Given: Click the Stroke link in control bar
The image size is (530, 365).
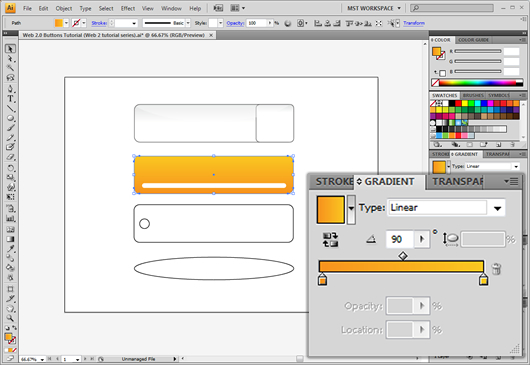Looking at the screenshot, I should pyautogui.click(x=99, y=23).
